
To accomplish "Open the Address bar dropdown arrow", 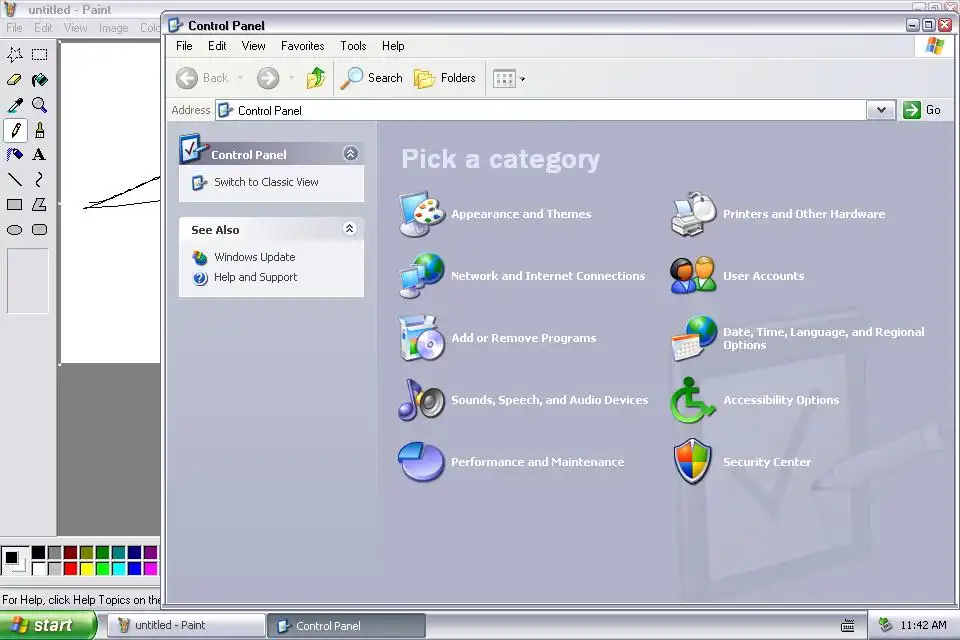I will click(x=881, y=110).
